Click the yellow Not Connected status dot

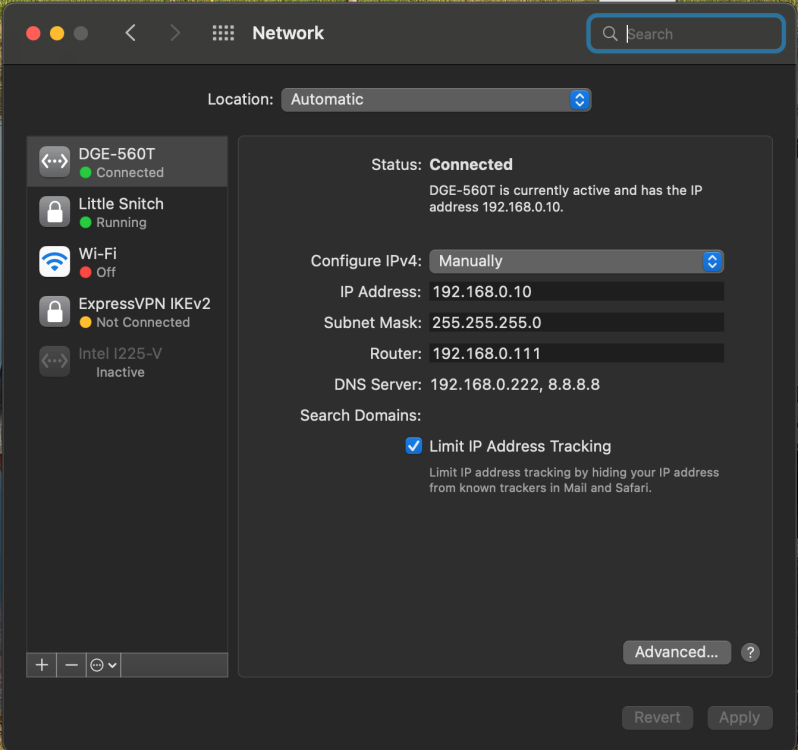[86, 322]
